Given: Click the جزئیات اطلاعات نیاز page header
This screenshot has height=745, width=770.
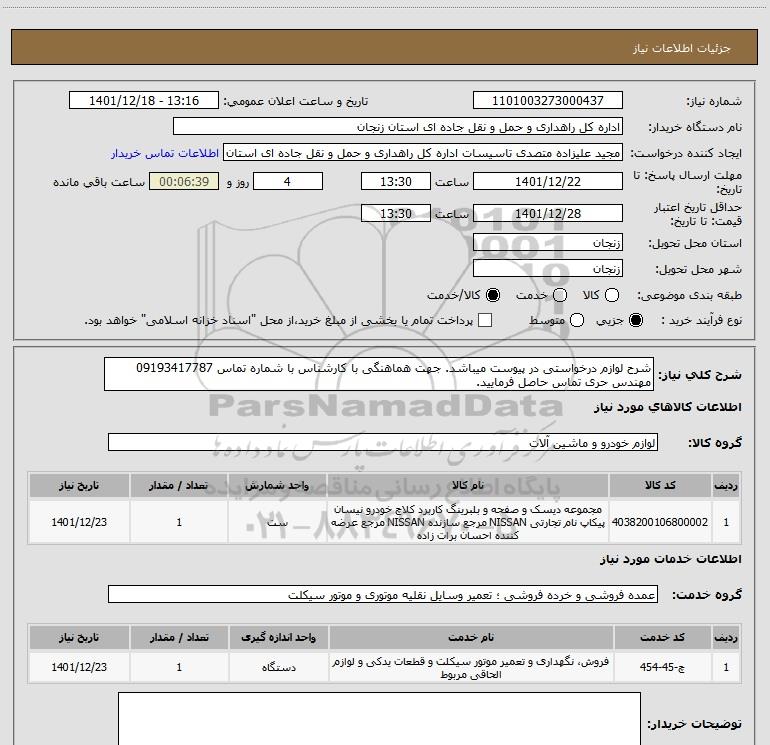Looking at the screenshot, I should click(681, 48).
